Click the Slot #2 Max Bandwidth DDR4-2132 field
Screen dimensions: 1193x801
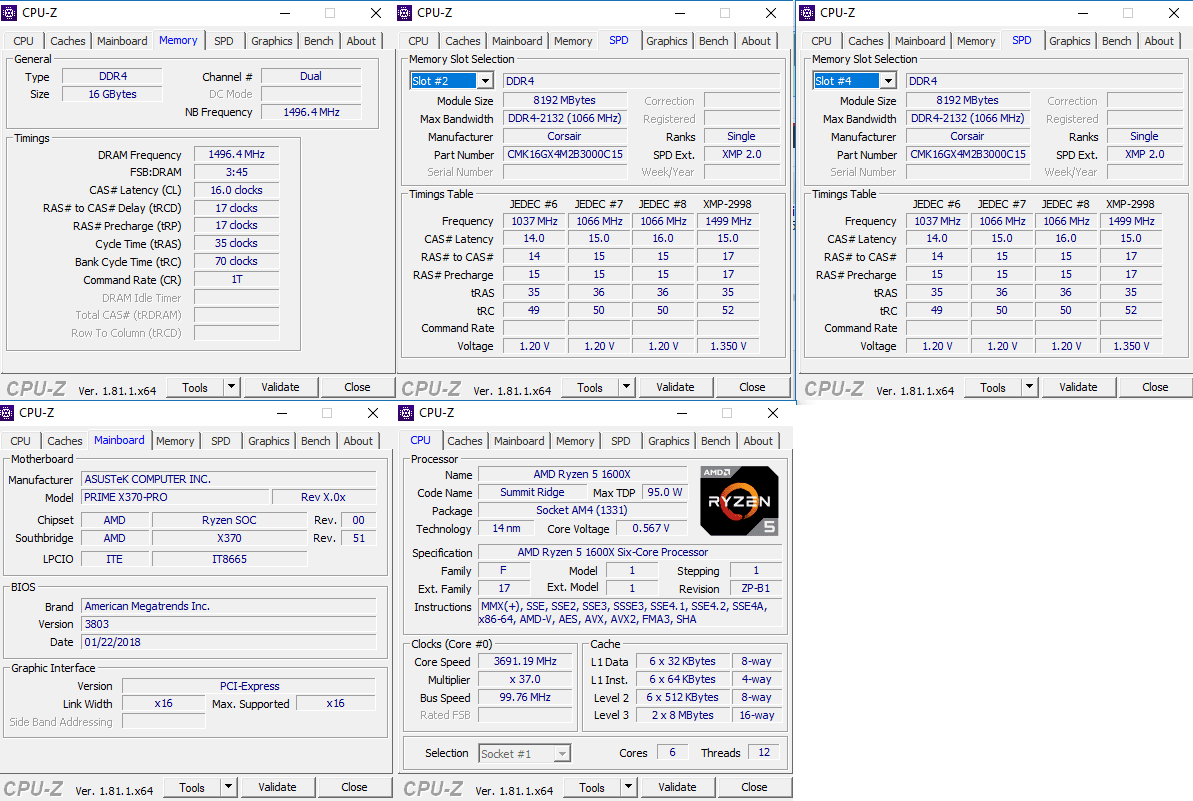point(565,119)
